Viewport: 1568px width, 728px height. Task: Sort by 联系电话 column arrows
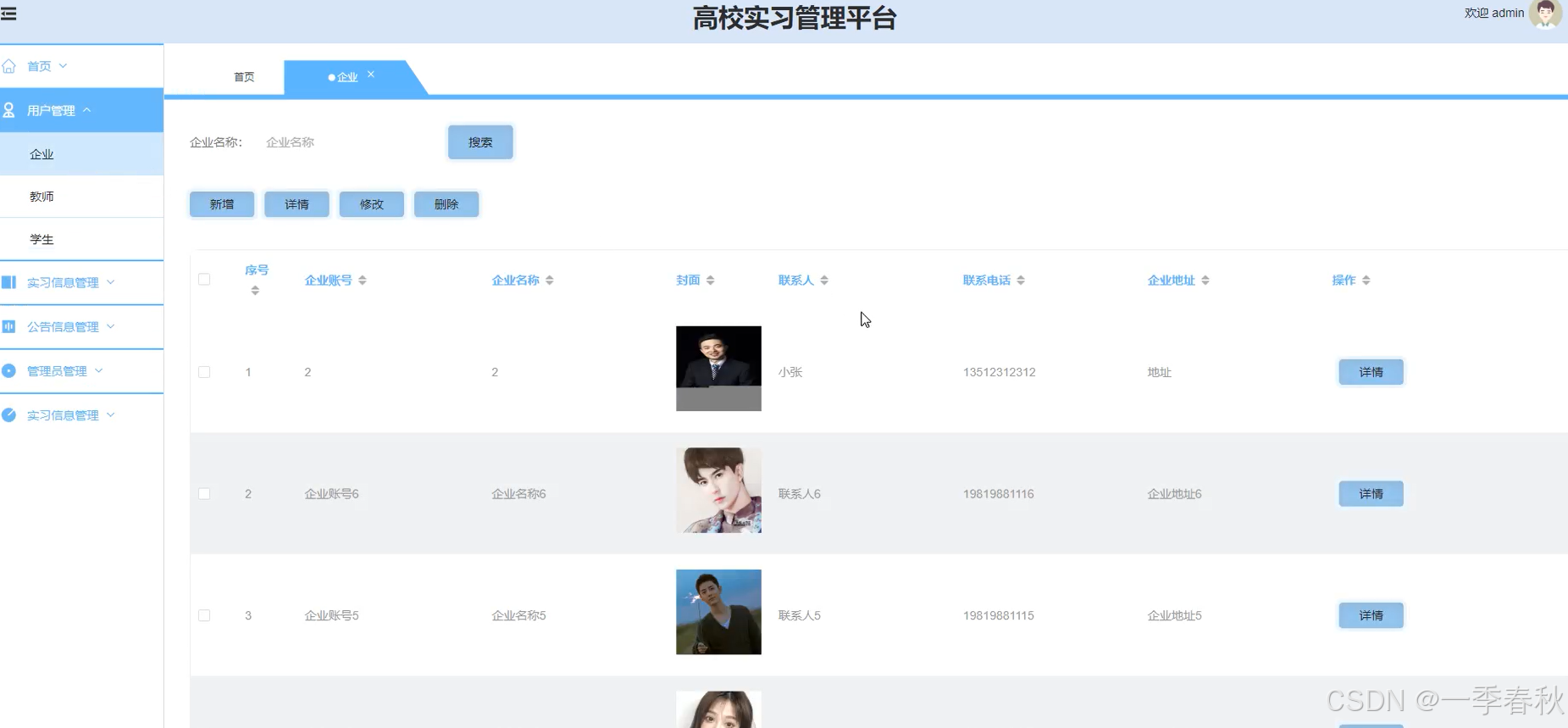pyautogui.click(x=1021, y=281)
